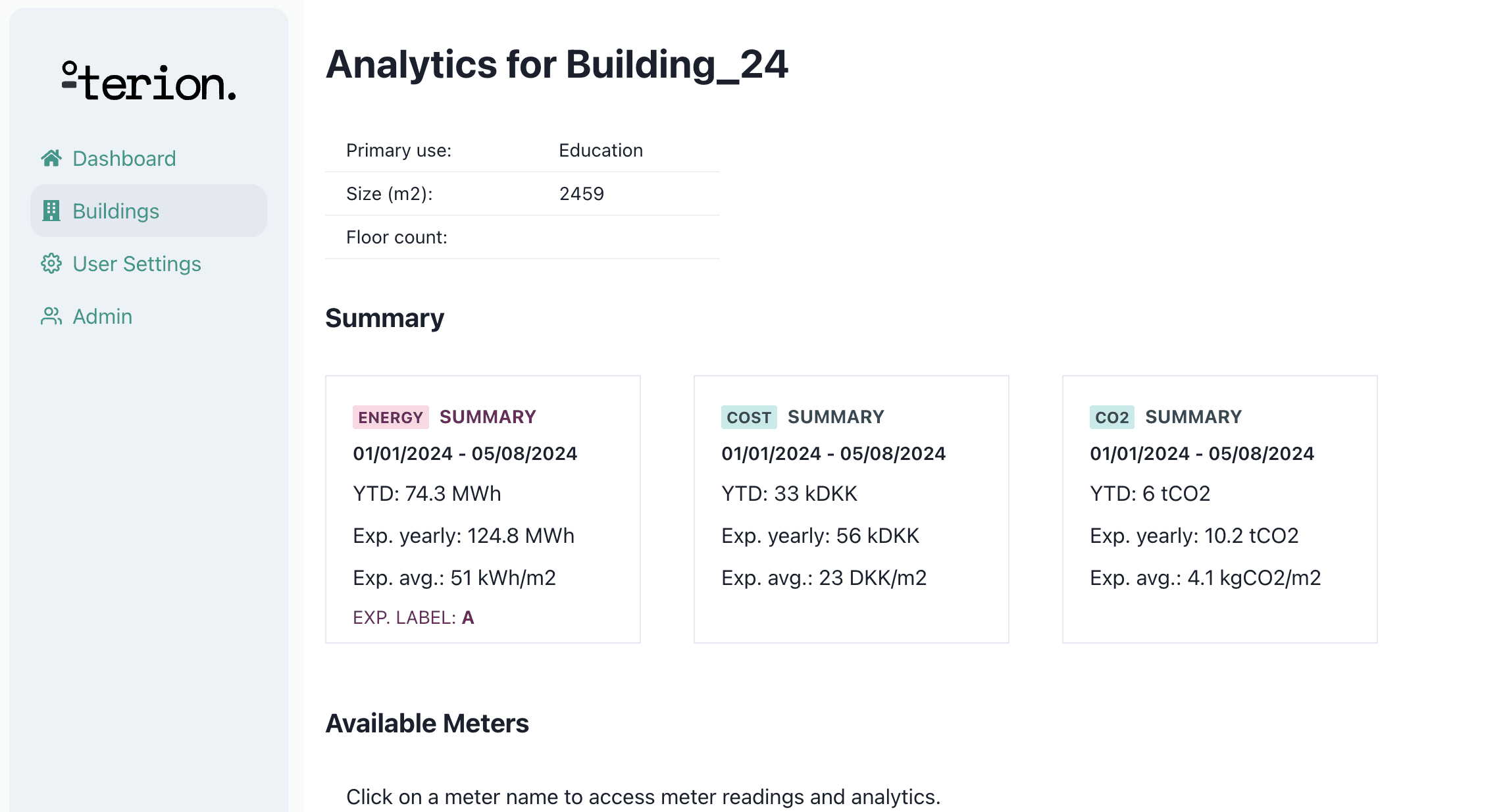The height and width of the screenshot is (812, 1507).
Task: Click the Education primary use value
Action: click(601, 150)
